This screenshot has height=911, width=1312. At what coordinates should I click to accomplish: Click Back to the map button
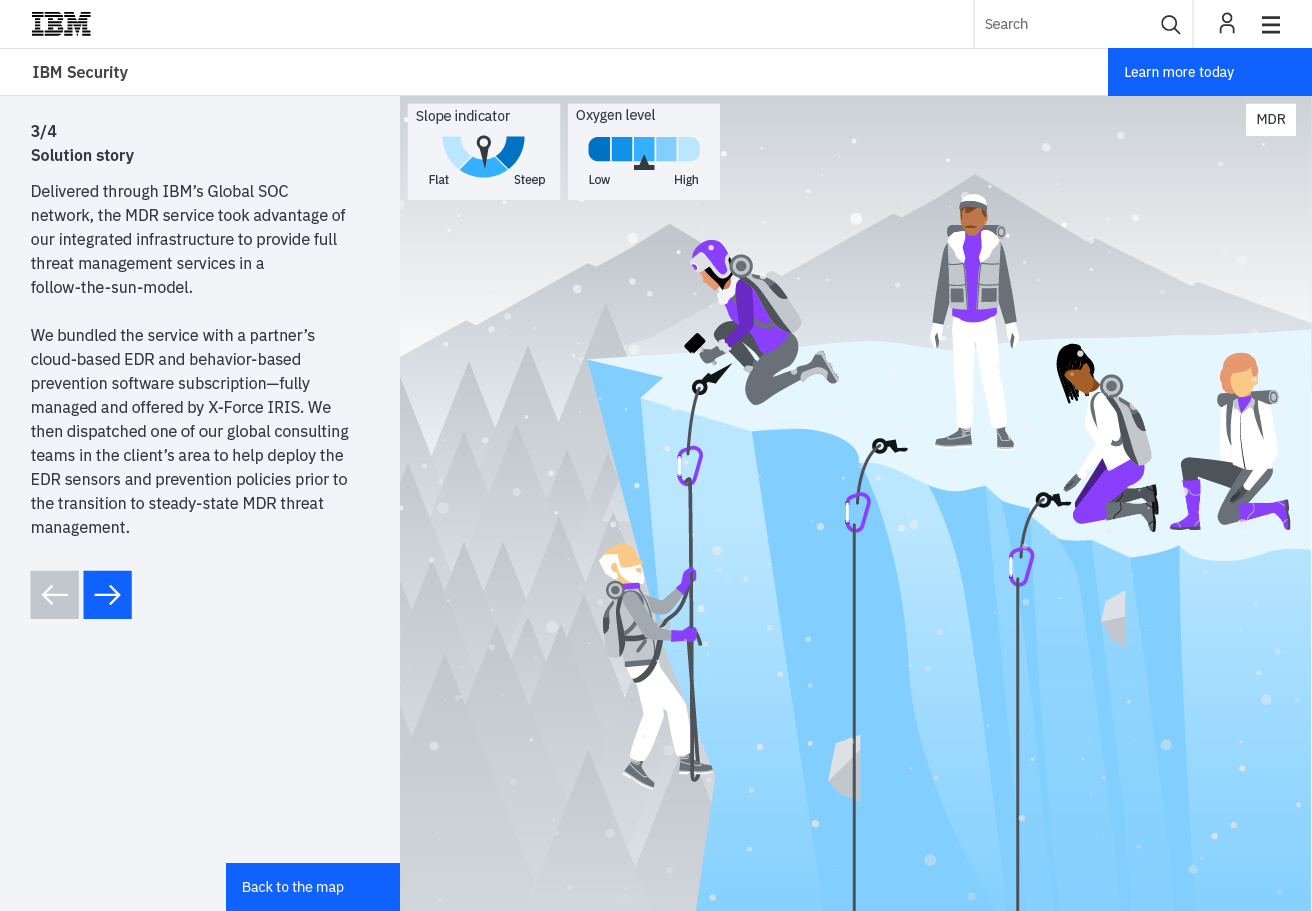click(313, 887)
